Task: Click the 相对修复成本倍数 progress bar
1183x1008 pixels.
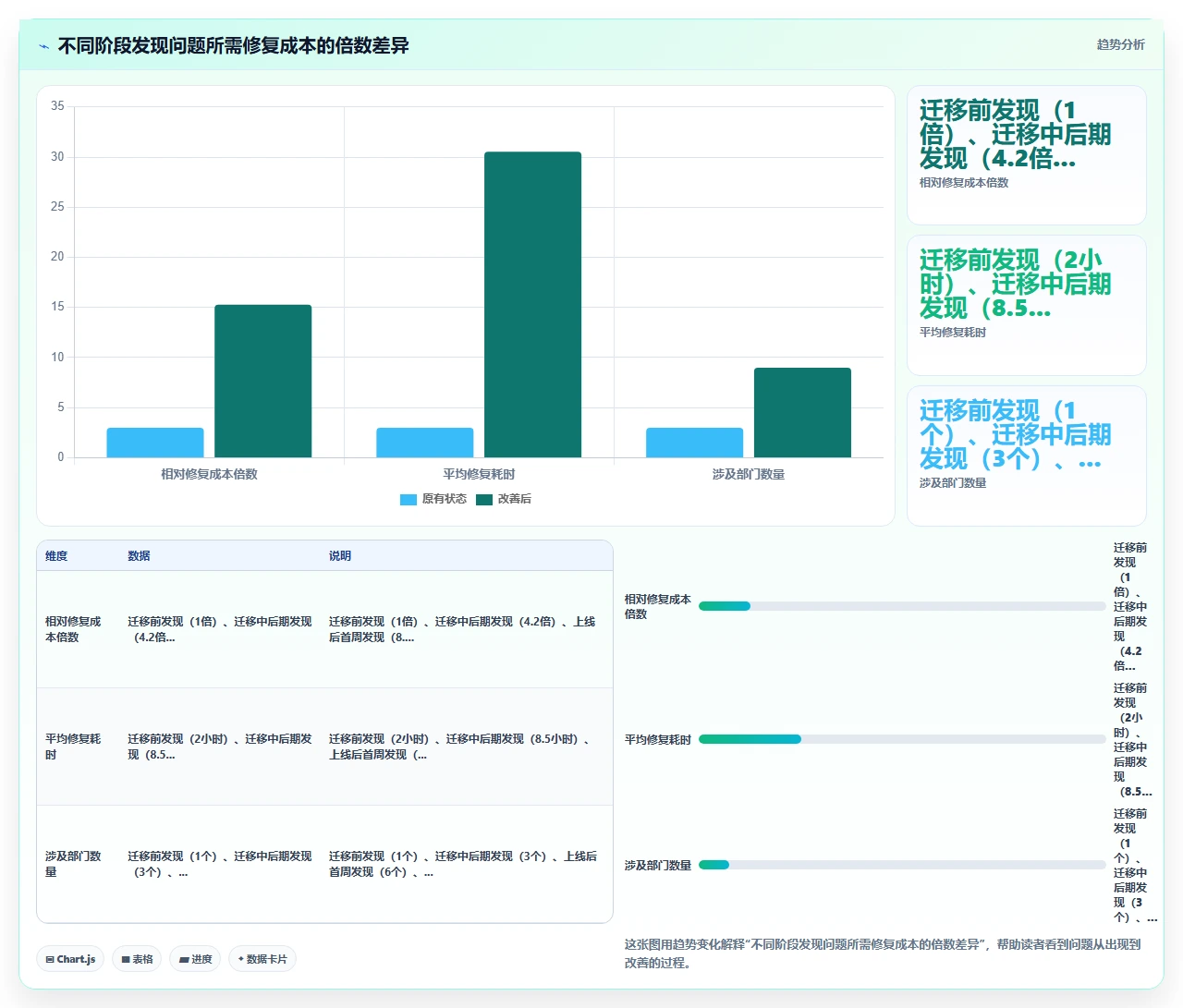Action: pyautogui.click(x=902, y=606)
